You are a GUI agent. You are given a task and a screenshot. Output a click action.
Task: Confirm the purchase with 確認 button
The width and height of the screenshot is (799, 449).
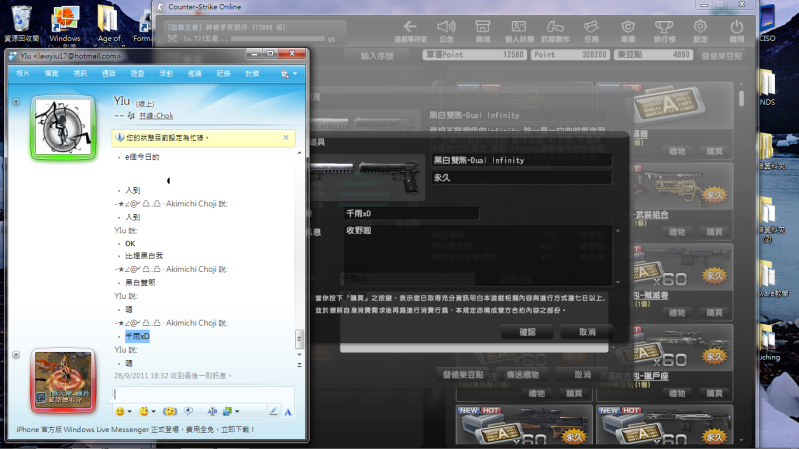(527, 332)
